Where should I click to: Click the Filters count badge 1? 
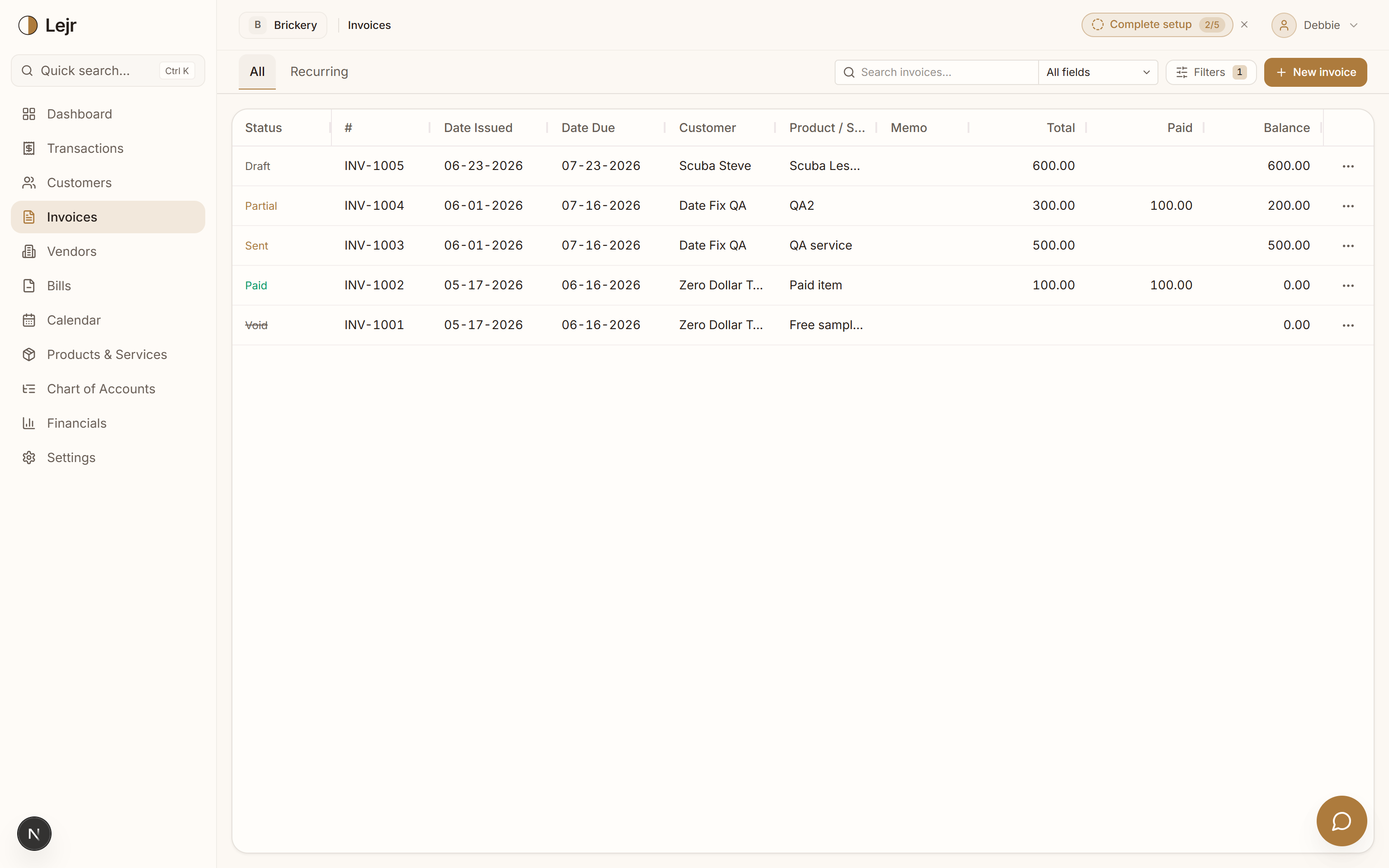click(x=1239, y=72)
